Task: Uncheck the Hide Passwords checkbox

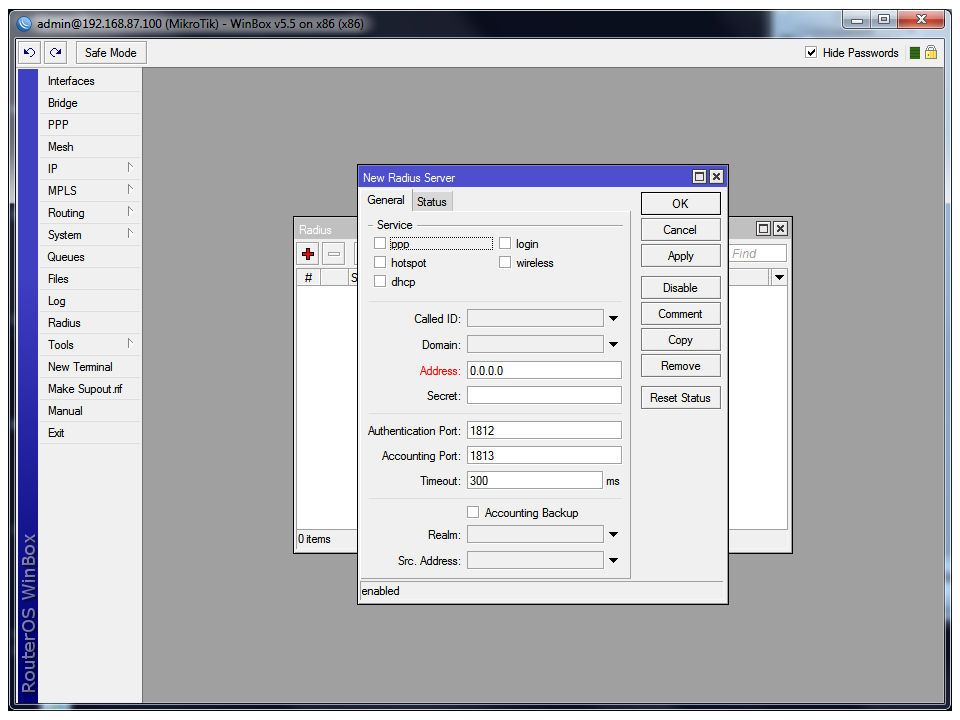Action: (x=811, y=53)
